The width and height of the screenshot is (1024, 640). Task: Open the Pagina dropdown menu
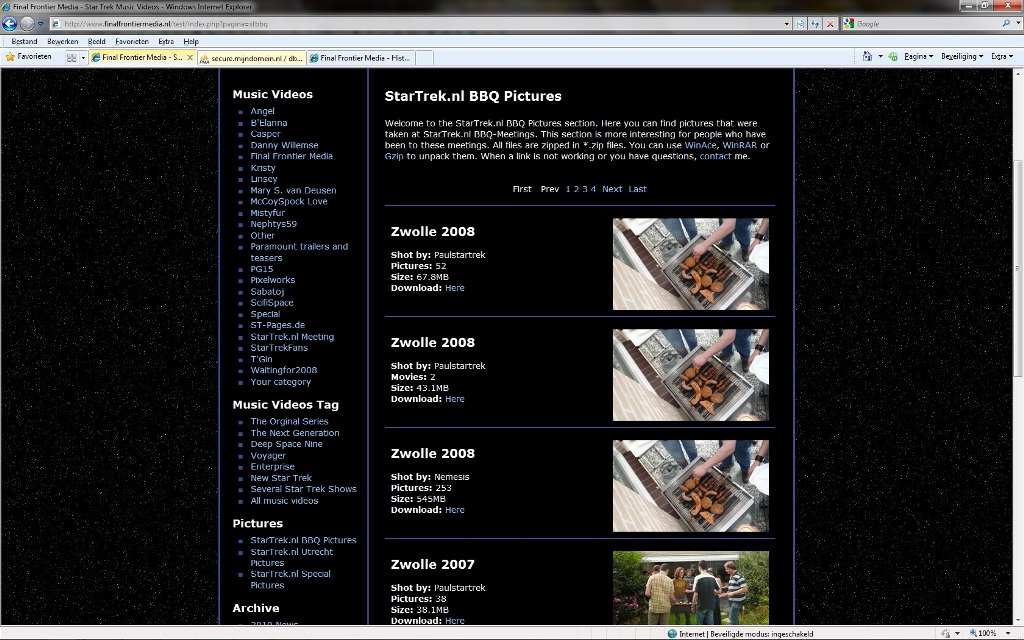click(x=918, y=57)
